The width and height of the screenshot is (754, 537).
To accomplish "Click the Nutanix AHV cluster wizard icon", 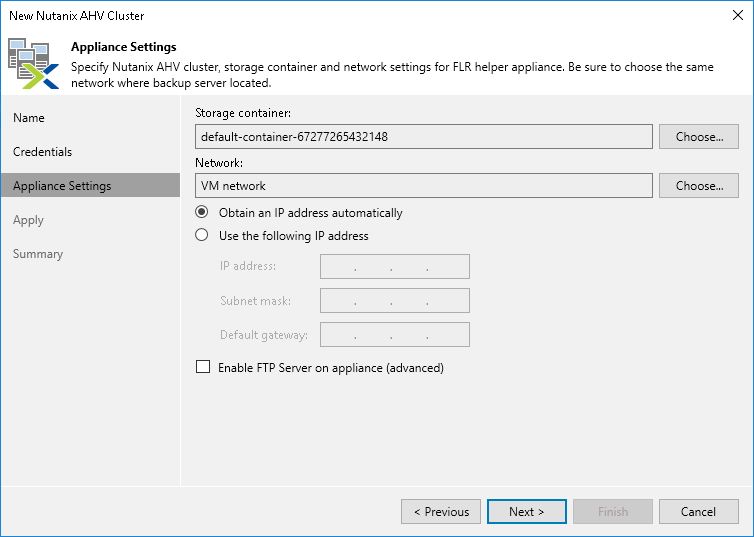I will 33,63.
